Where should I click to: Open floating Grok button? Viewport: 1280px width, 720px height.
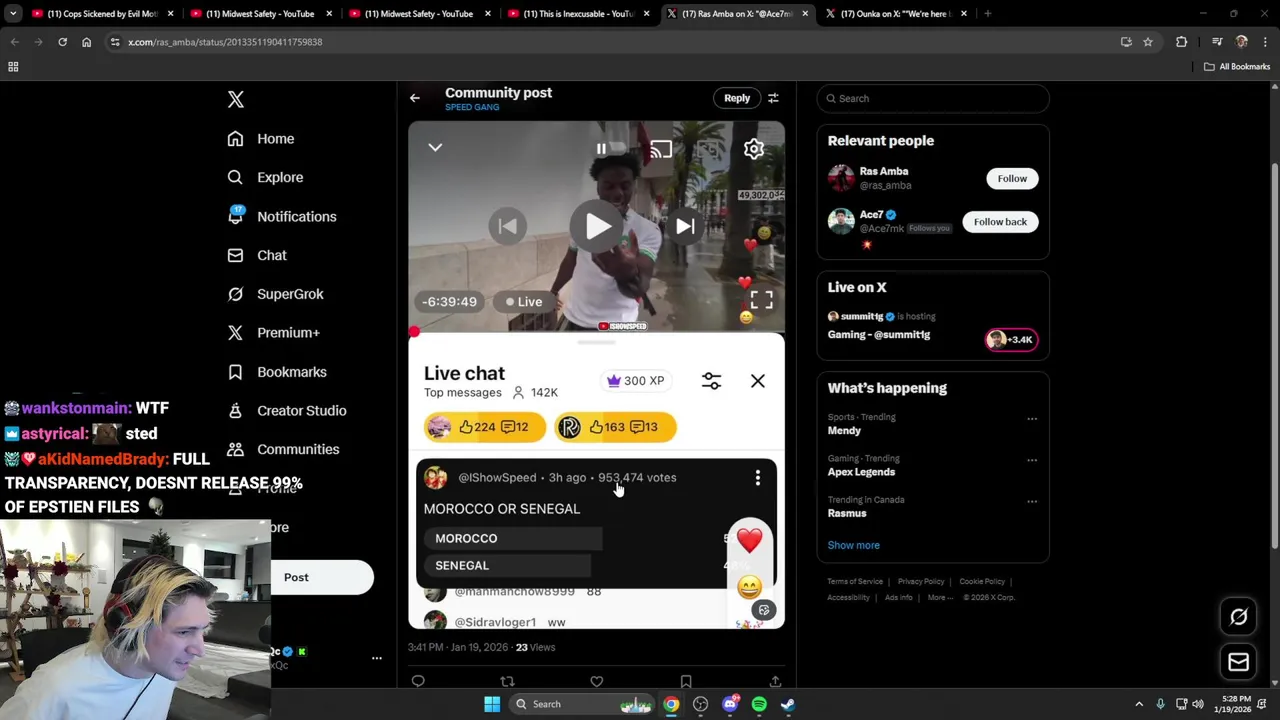tap(1238, 617)
